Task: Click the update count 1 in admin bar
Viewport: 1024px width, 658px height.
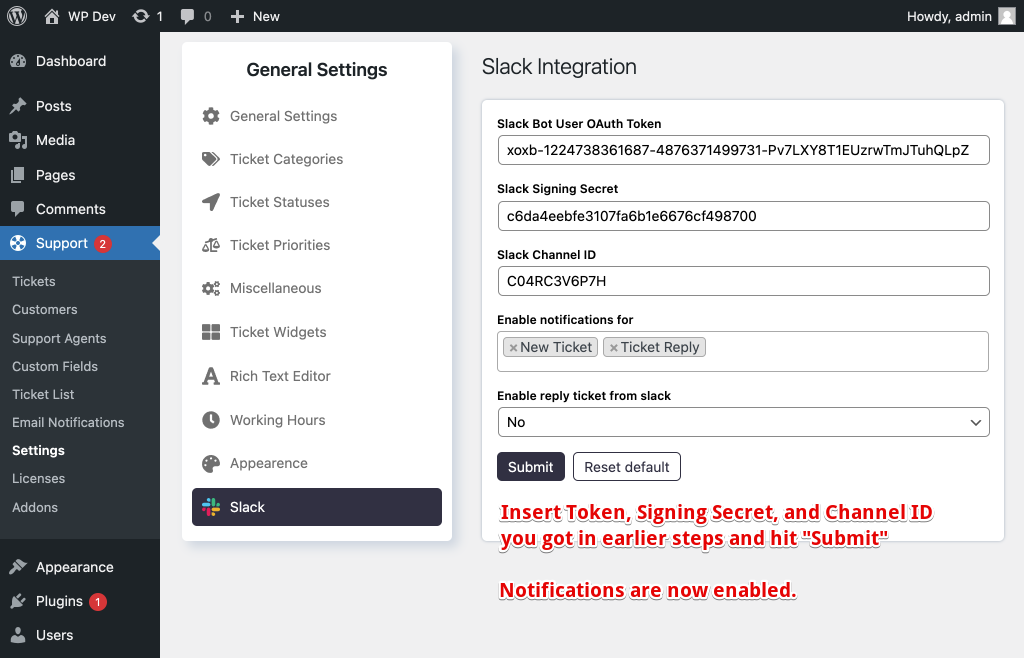Action: point(159,16)
